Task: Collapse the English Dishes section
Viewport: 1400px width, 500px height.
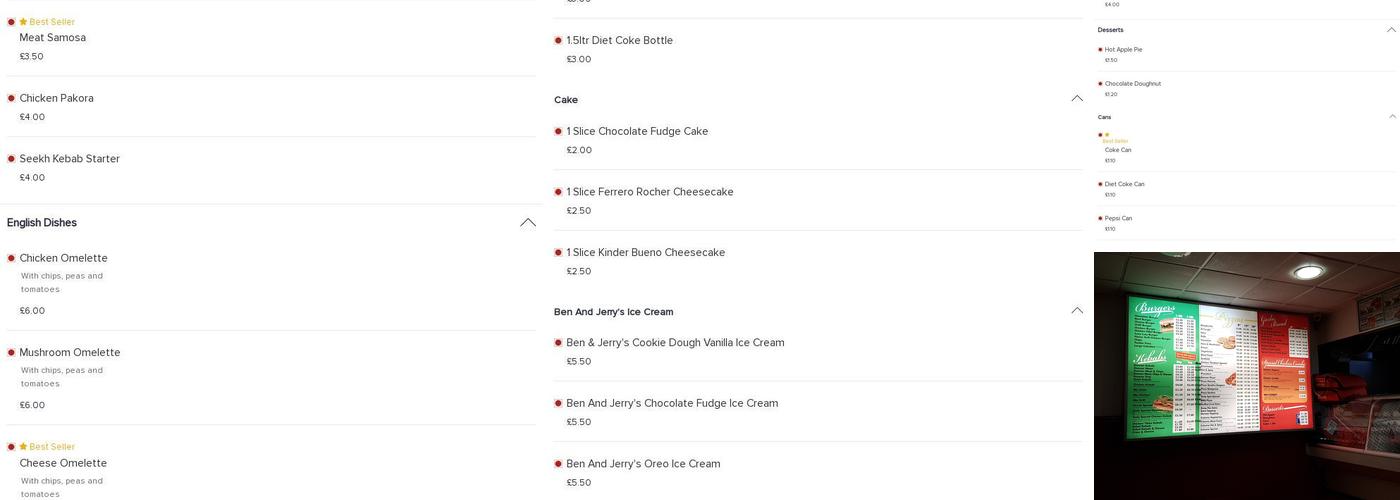Action: point(527,223)
